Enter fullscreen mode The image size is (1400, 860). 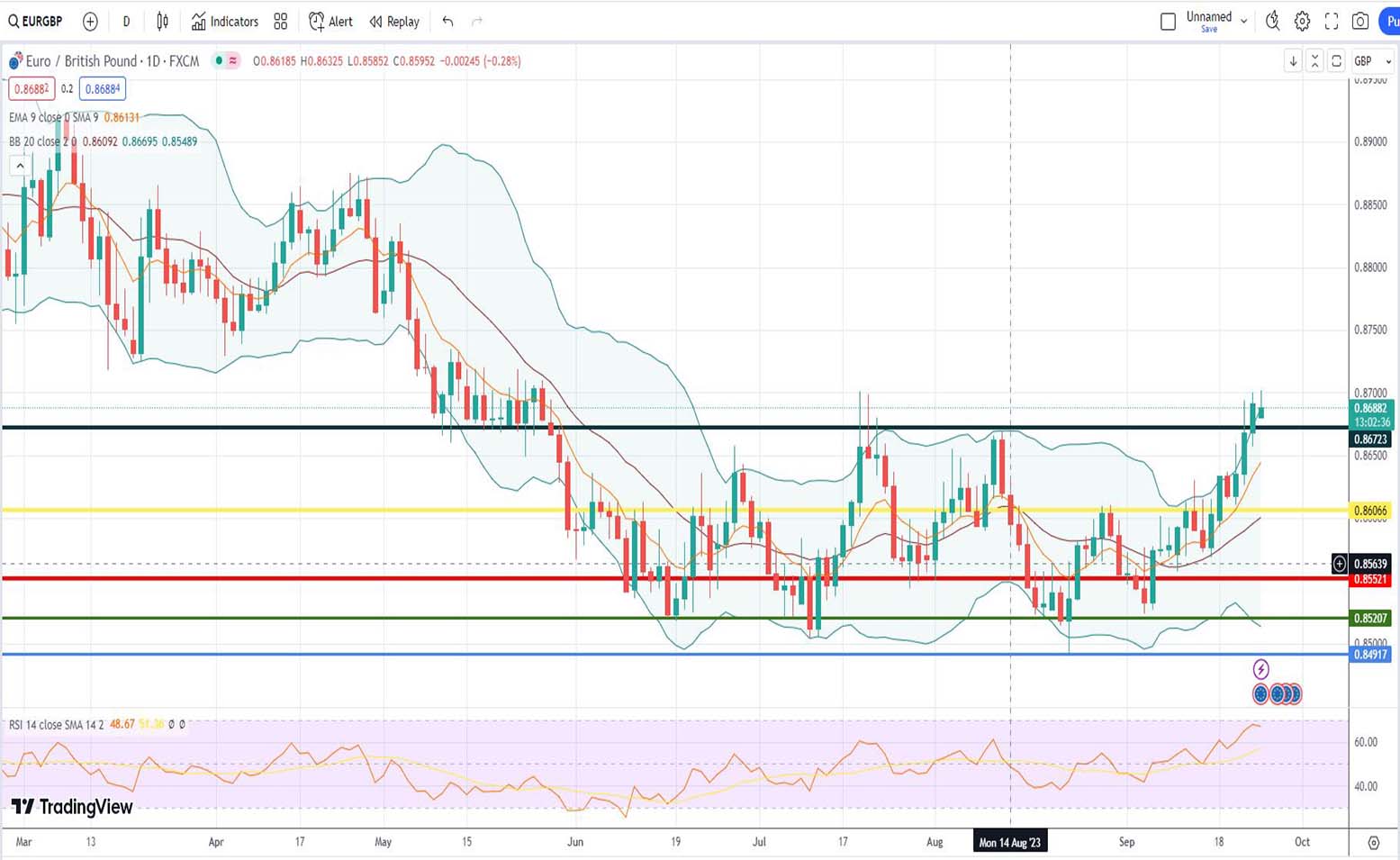point(1332,22)
